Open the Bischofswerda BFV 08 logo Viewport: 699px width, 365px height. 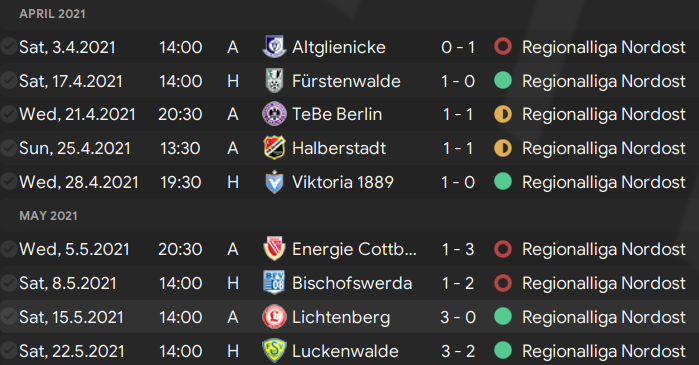pyautogui.click(x=274, y=283)
